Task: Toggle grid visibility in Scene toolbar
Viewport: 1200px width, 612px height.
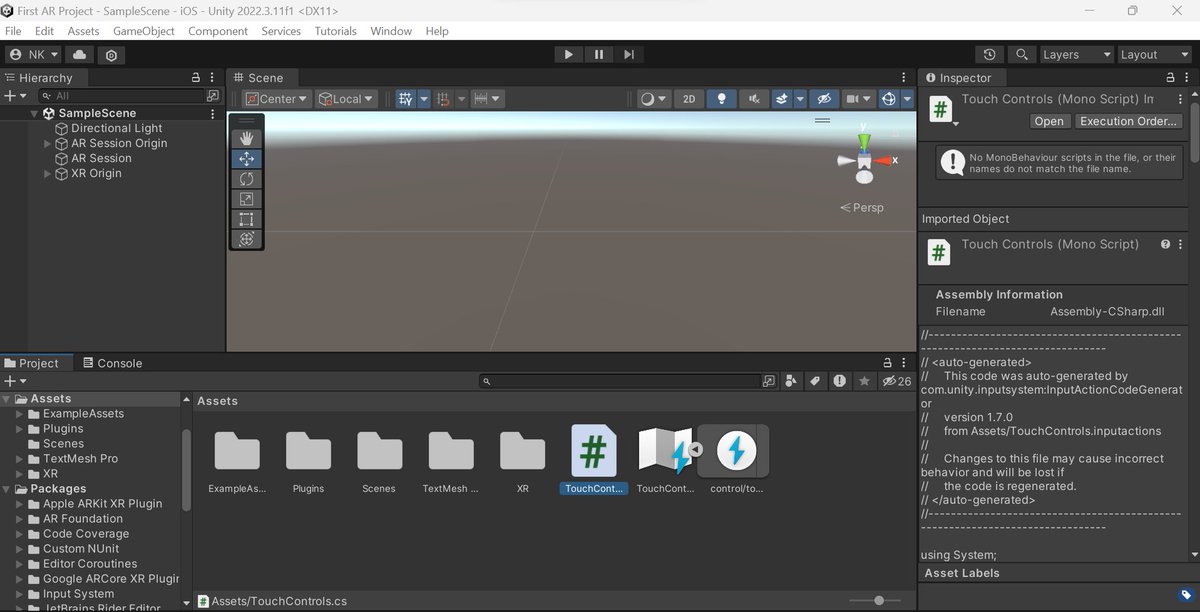Action: (405, 99)
